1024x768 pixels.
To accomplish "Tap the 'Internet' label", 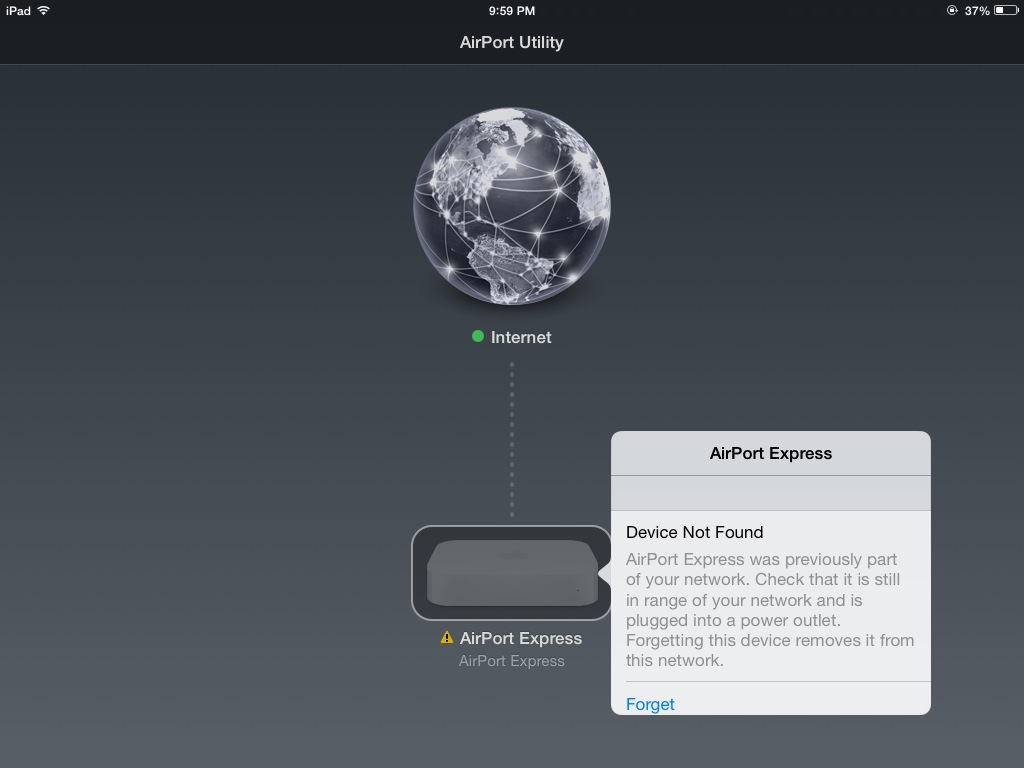I will (x=521, y=337).
